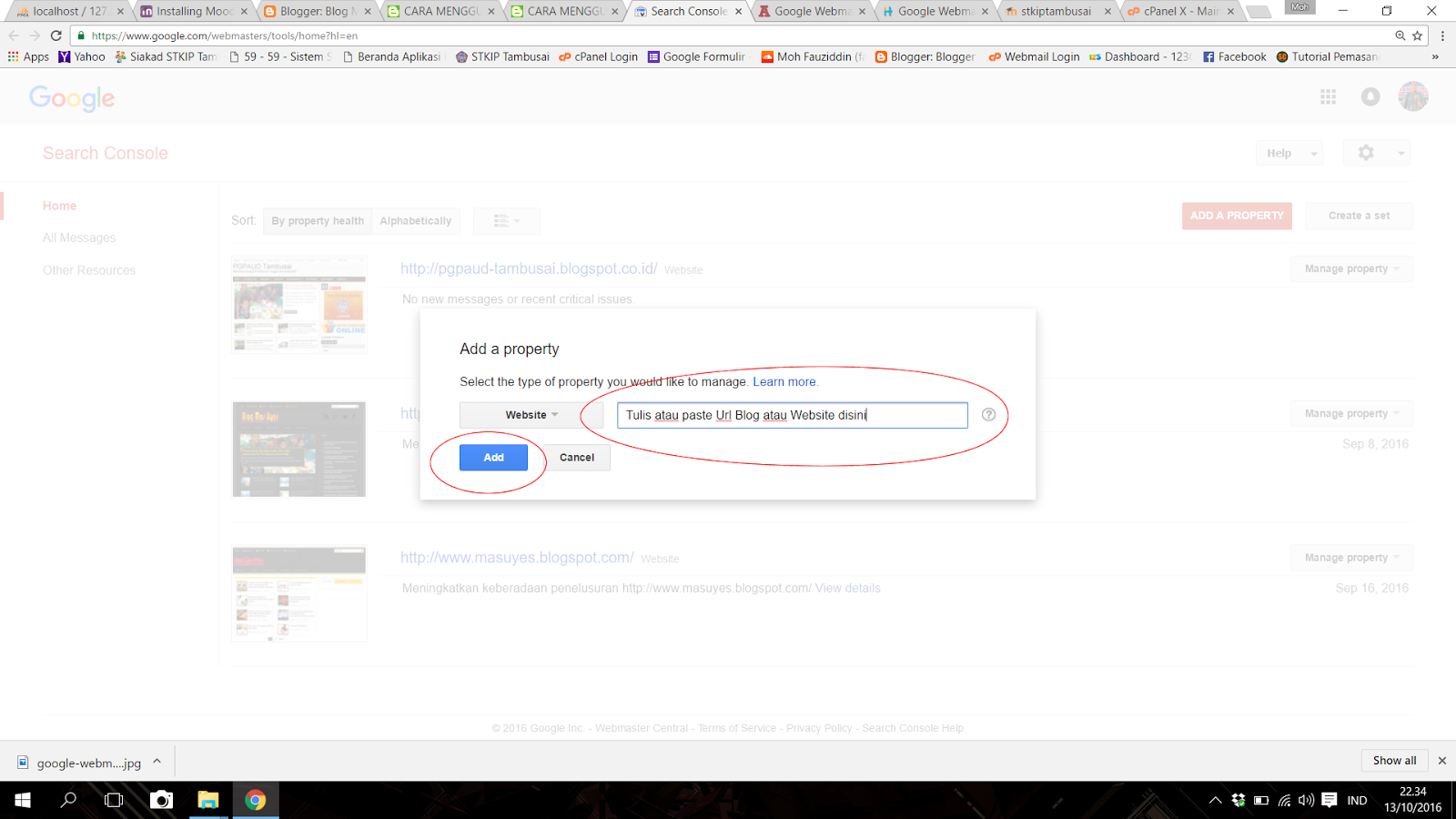Follow the Learn more link
1456x819 pixels.
pos(785,382)
